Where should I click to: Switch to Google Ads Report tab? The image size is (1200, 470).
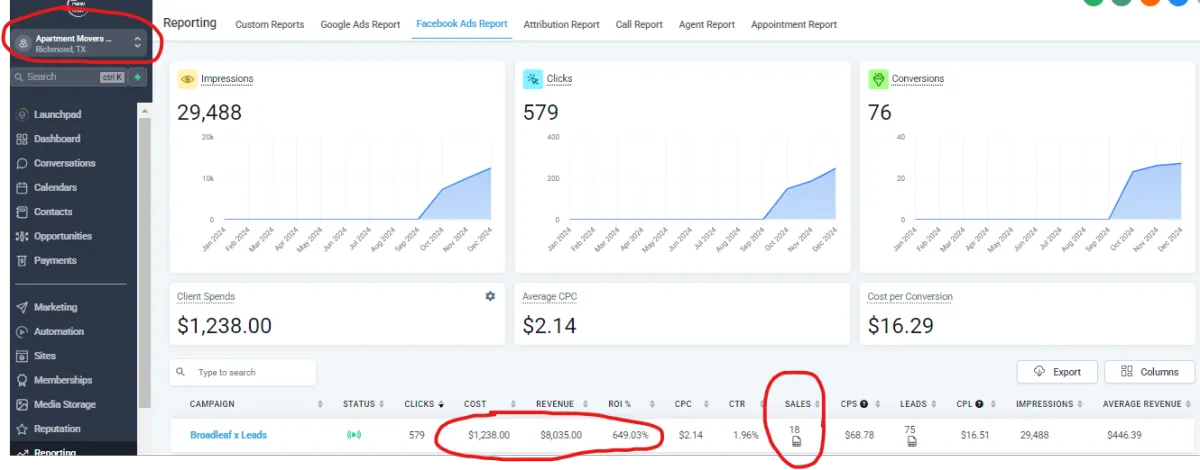360,24
